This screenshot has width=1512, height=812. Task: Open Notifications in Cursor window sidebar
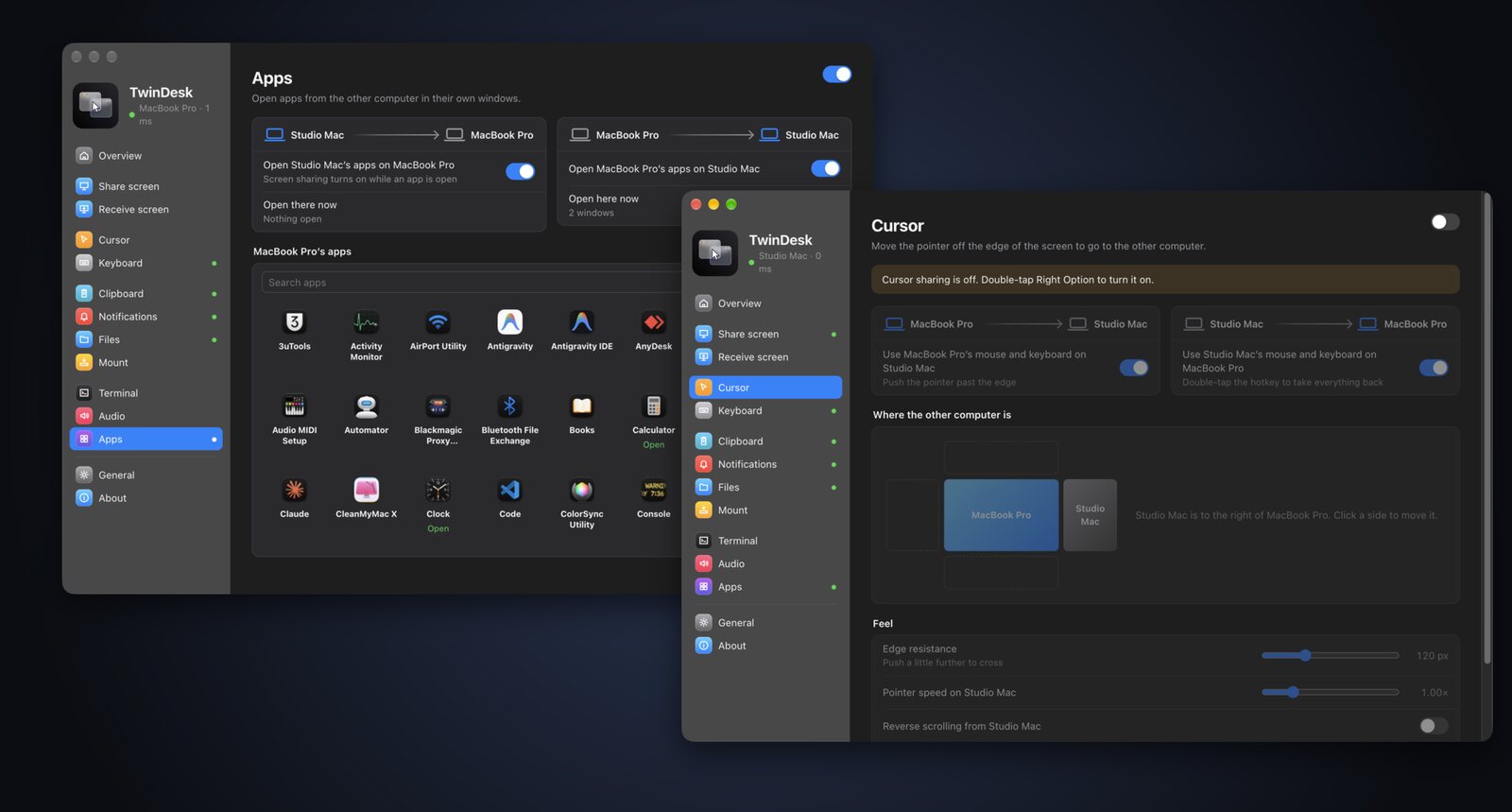[x=765, y=464]
